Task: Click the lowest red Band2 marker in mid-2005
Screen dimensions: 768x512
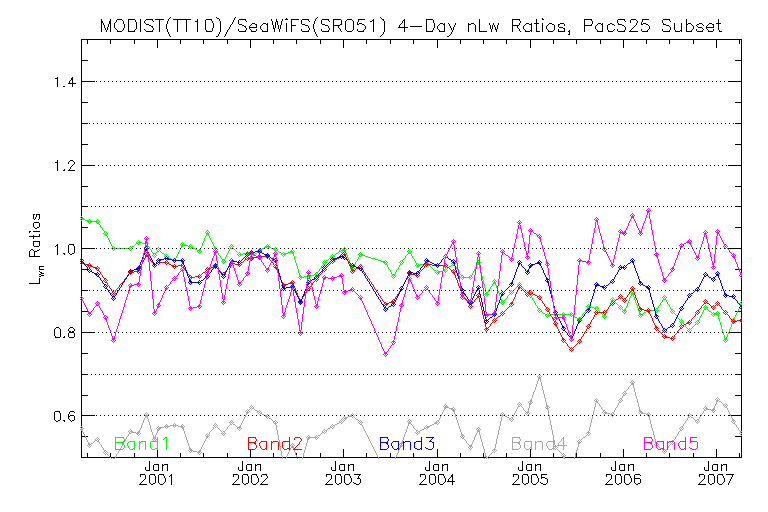Action: pos(571,349)
